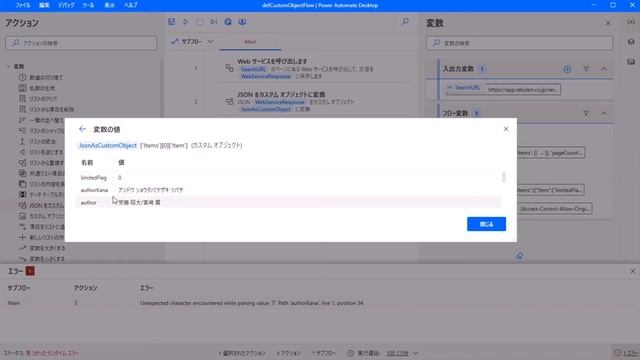Click the filter icon in the フロー変数 header
Image resolution: width=640 pixels, height=360 pixels.
586,113
